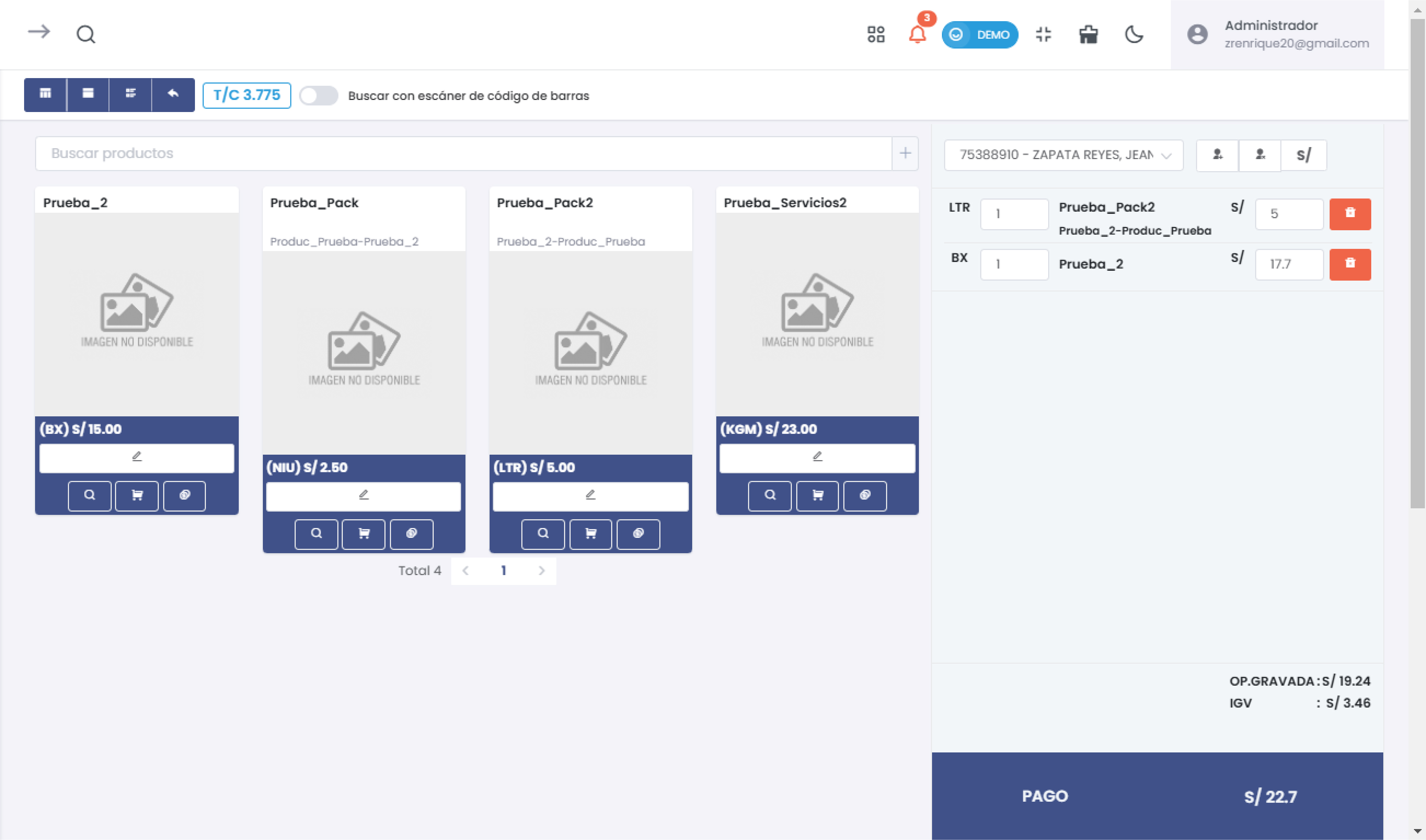1426x840 pixels.
Task: Add Prueba_Servicios2 to cart via cart icon
Action: click(x=817, y=496)
